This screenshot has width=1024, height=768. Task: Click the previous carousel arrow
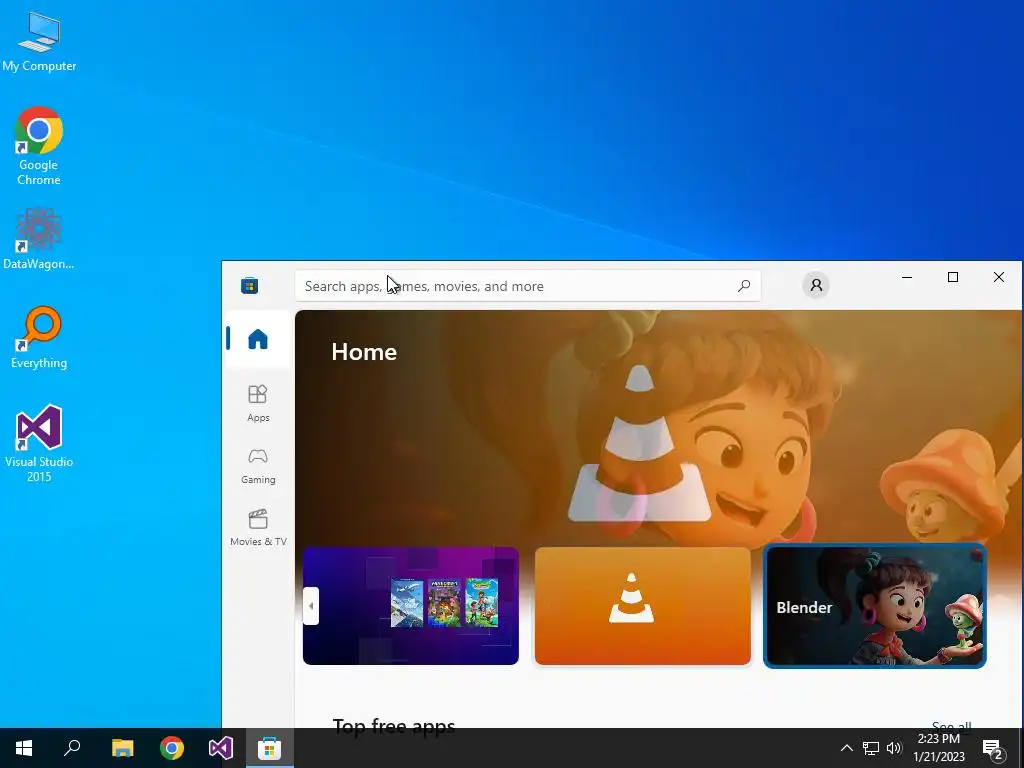(311, 606)
